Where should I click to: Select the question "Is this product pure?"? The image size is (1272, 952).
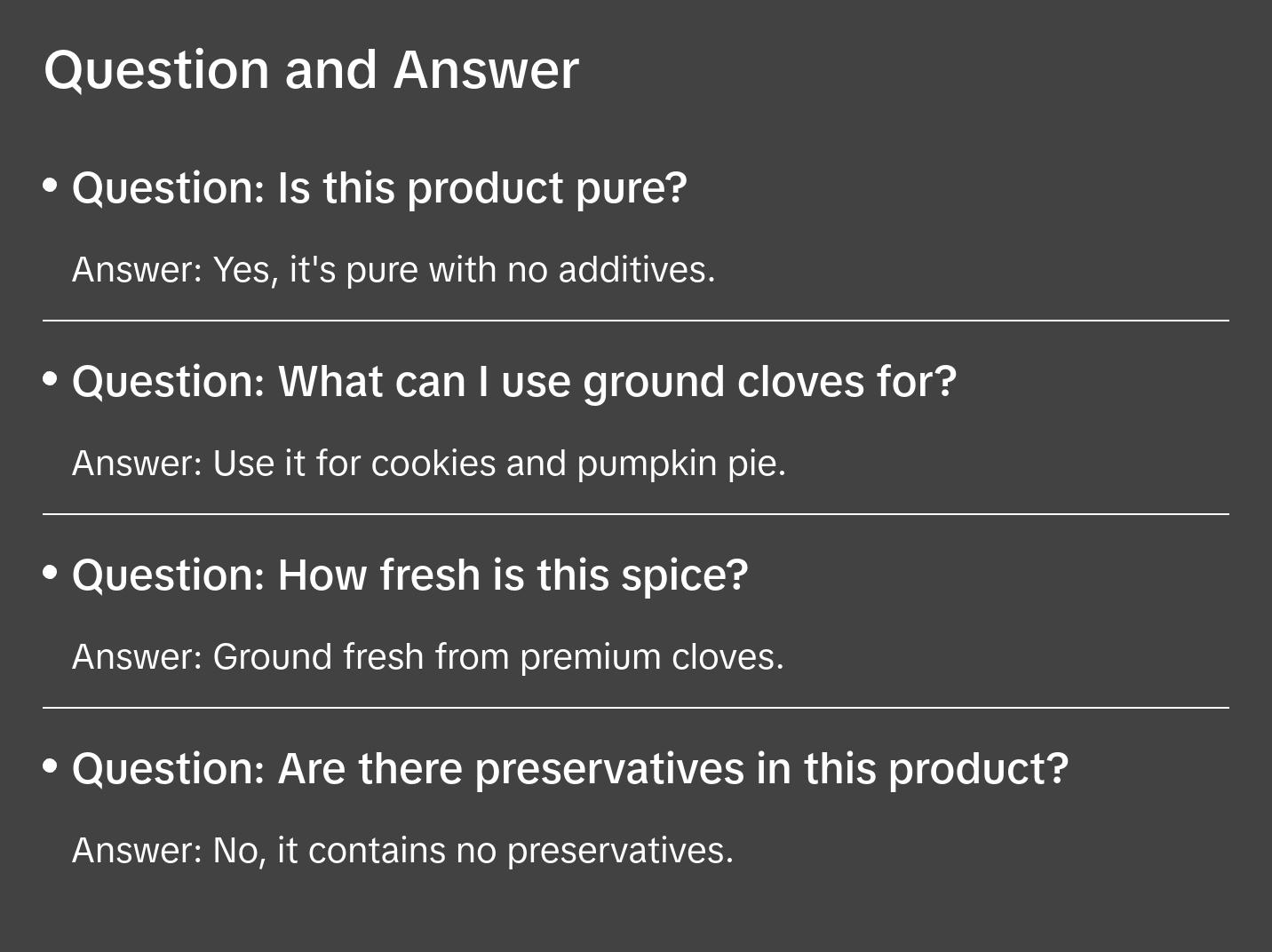click(x=379, y=188)
